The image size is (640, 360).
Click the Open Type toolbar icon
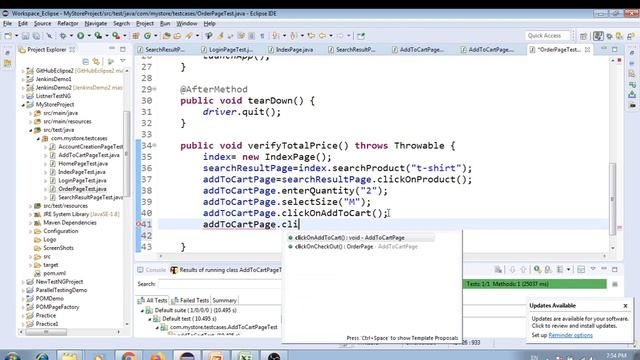pos(166,36)
